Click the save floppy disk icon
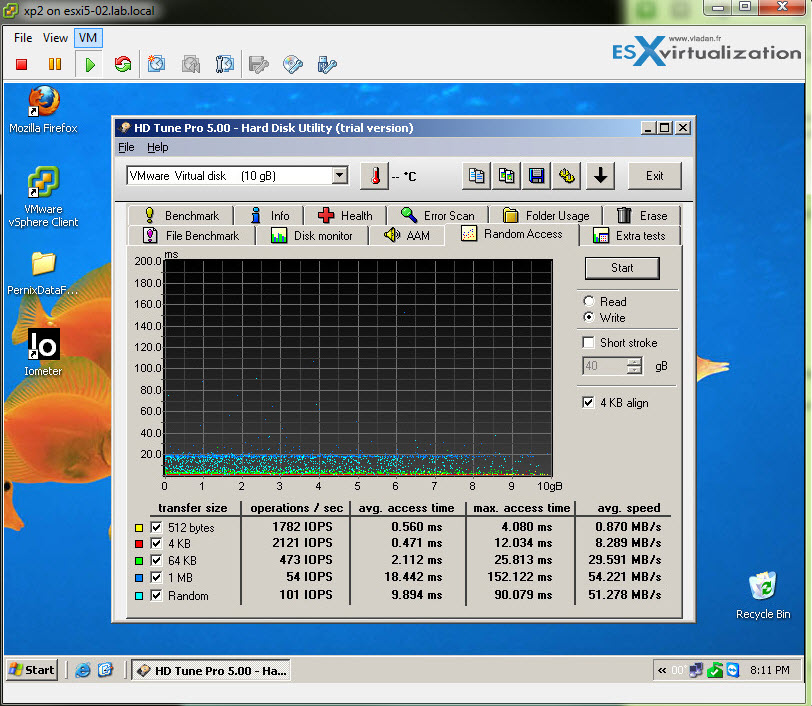Viewport: 812px width, 706px height. click(x=536, y=176)
